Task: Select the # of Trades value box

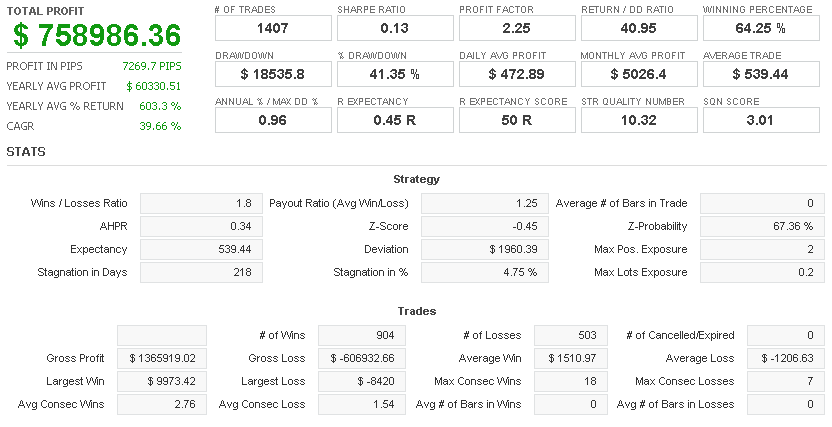Action: [x=272, y=28]
